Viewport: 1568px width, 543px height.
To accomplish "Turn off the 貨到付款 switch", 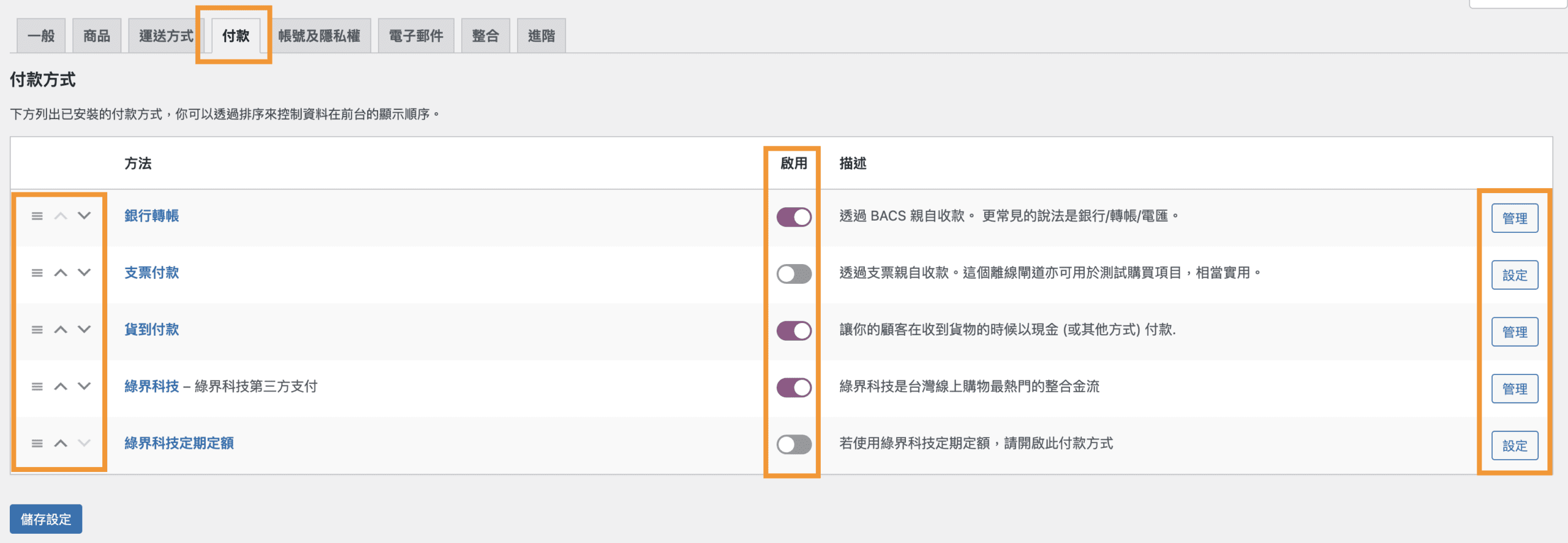I will coord(794,331).
